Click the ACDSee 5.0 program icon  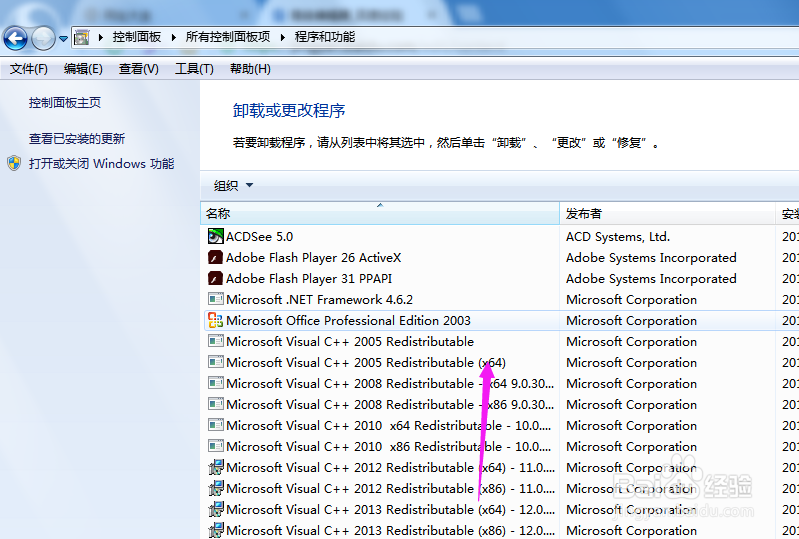tap(216, 236)
